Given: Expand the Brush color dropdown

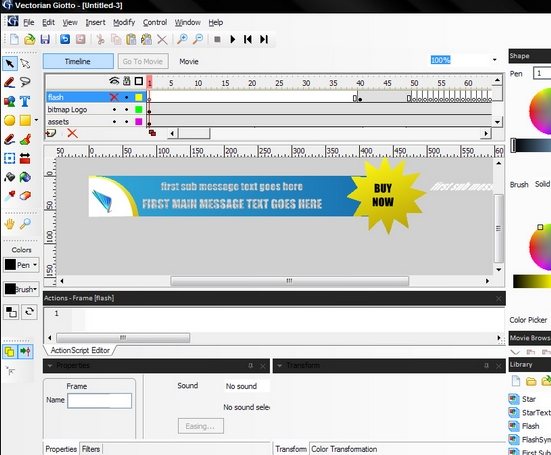Looking at the screenshot, I should click(35, 289).
